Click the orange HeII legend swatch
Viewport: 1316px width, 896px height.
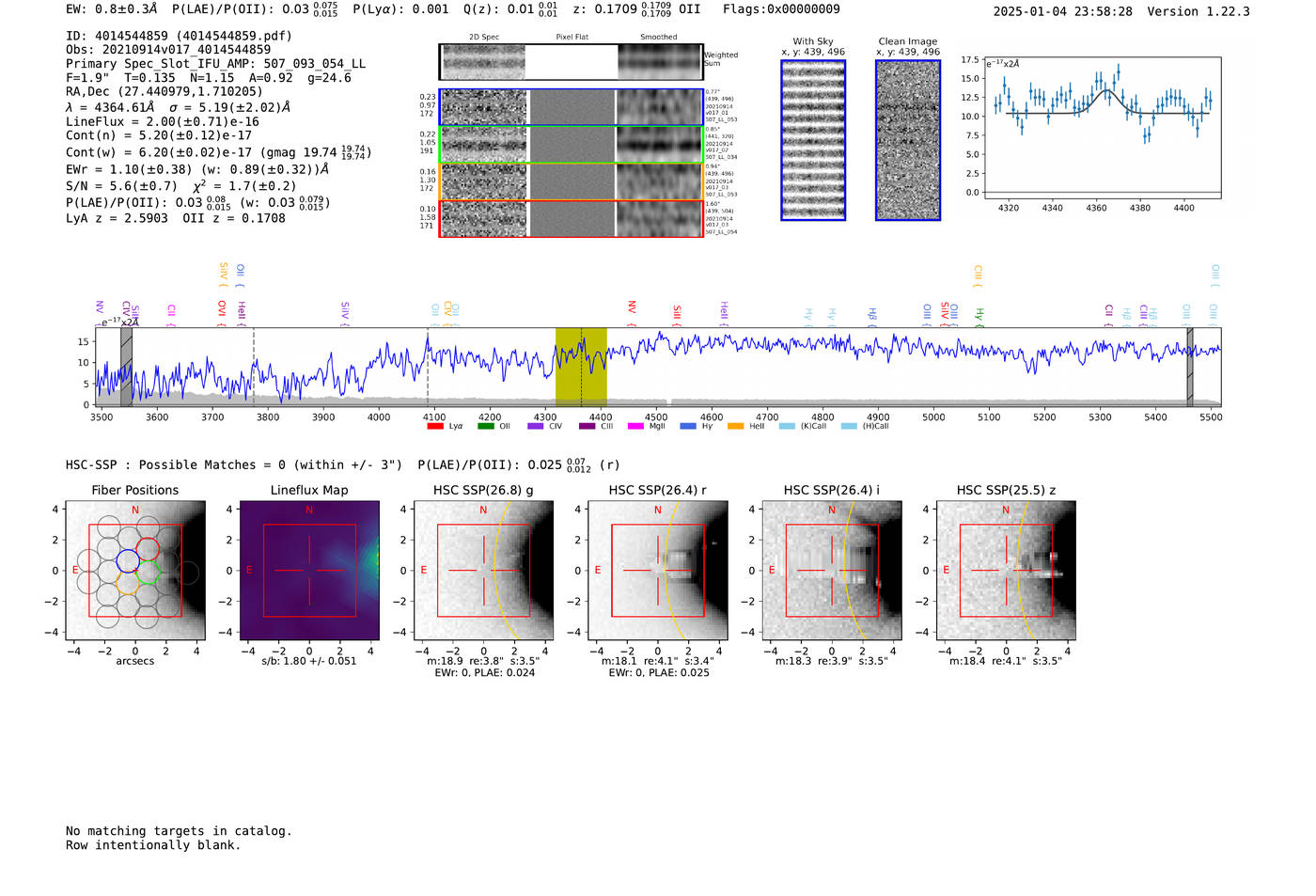736,427
